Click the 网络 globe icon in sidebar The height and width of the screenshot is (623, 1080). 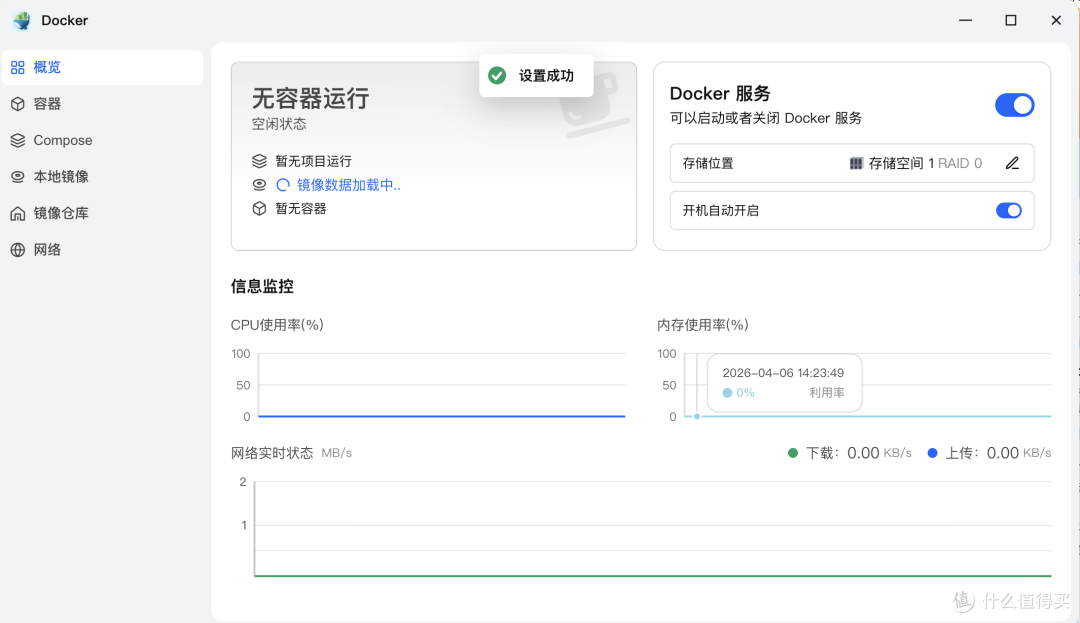18,250
